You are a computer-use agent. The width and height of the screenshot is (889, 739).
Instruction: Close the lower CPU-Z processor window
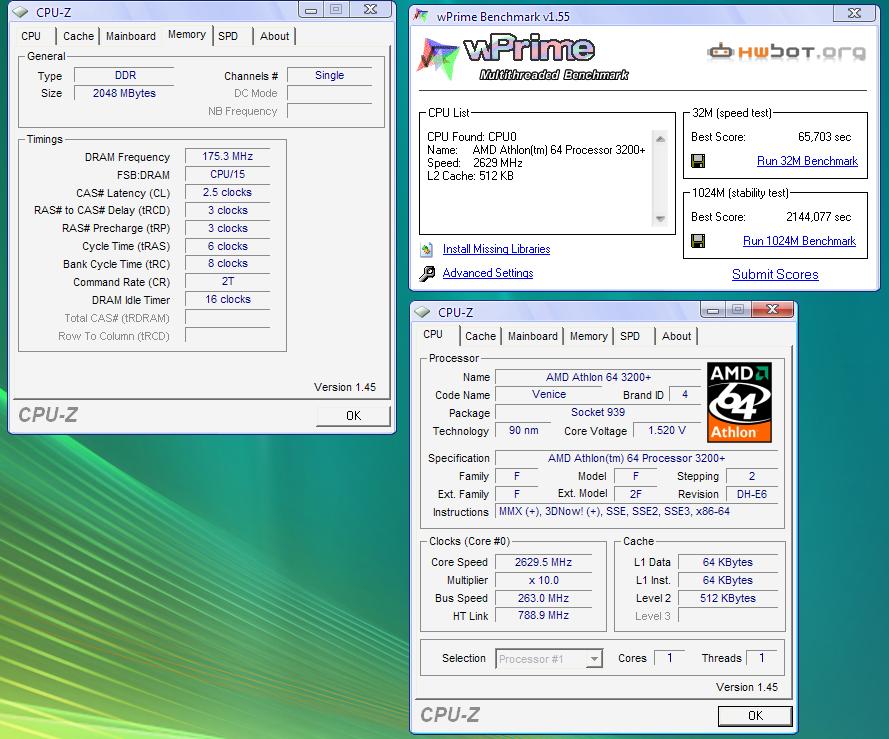tap(772, 309)
